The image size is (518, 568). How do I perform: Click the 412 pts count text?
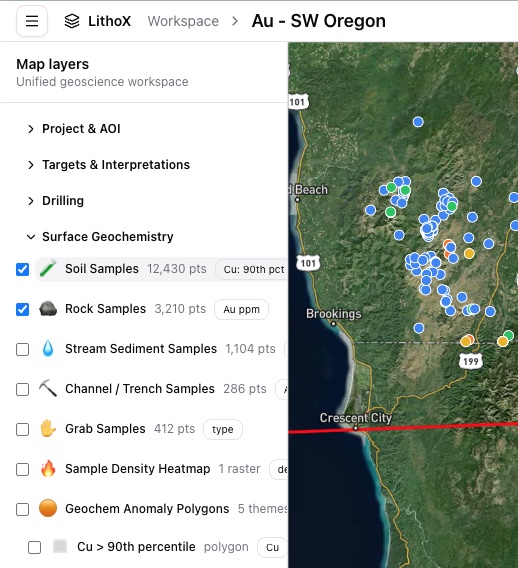(174, 429)
